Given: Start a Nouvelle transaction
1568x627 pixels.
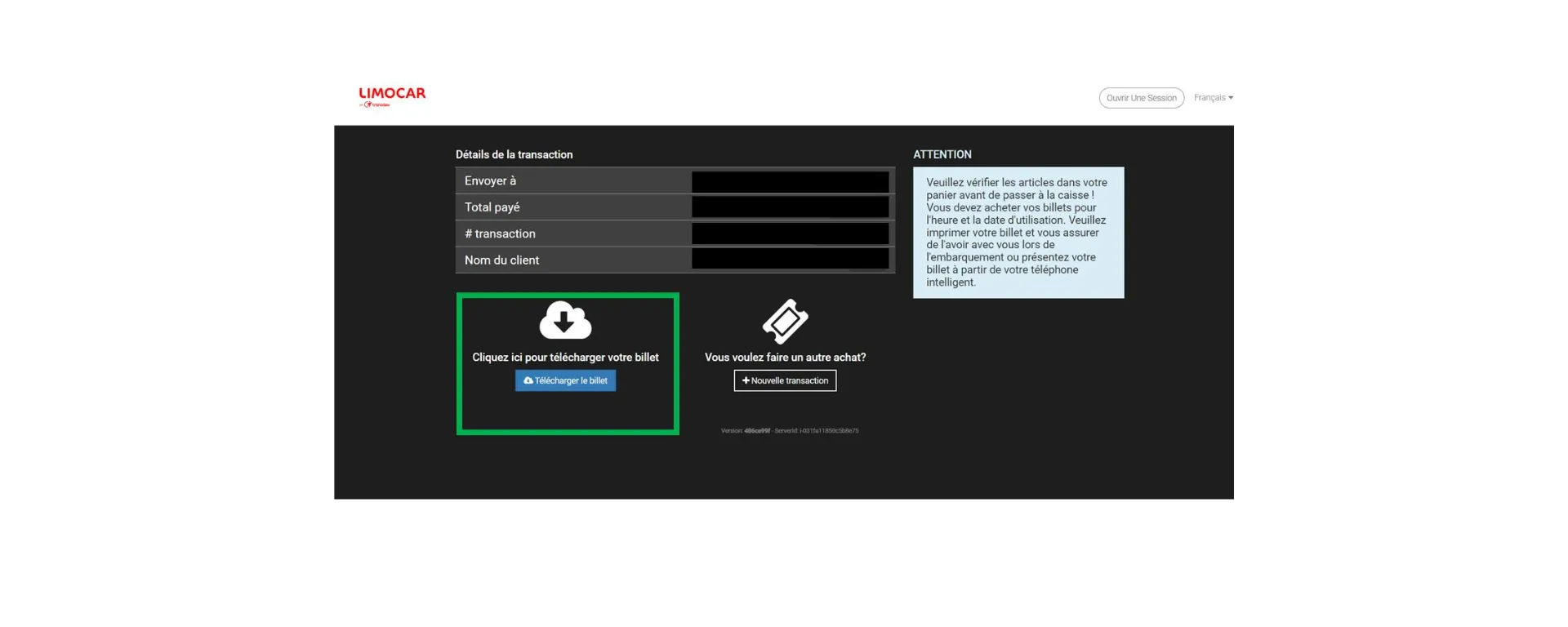Looking at the screenshot, I should coord(785,380).
